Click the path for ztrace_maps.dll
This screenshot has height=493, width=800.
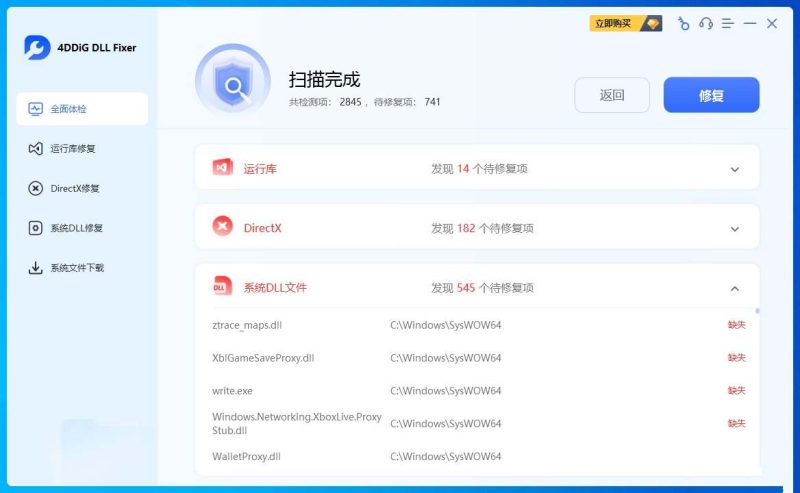click(445, 325)
